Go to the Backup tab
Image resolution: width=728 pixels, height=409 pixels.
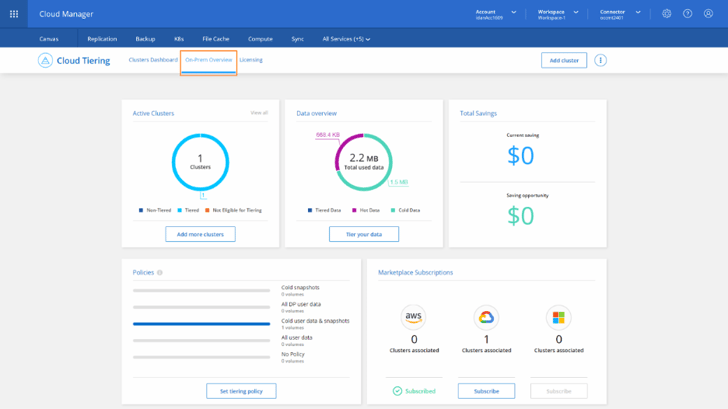tap(145, 39)
